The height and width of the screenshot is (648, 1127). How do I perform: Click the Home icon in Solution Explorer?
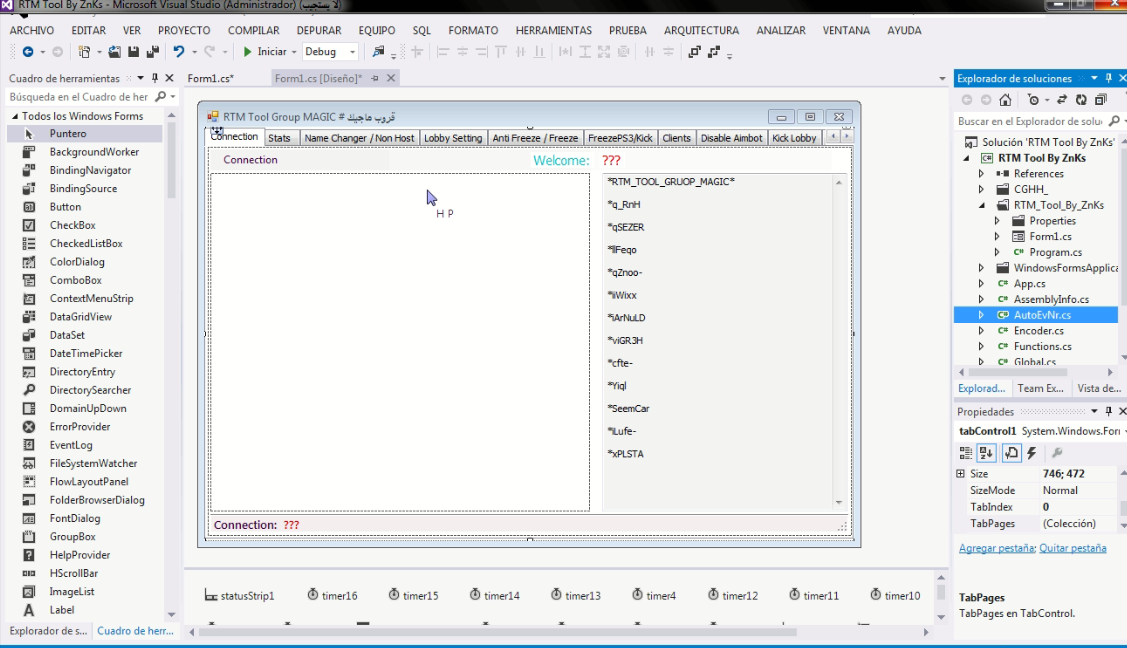point(1006,100)
